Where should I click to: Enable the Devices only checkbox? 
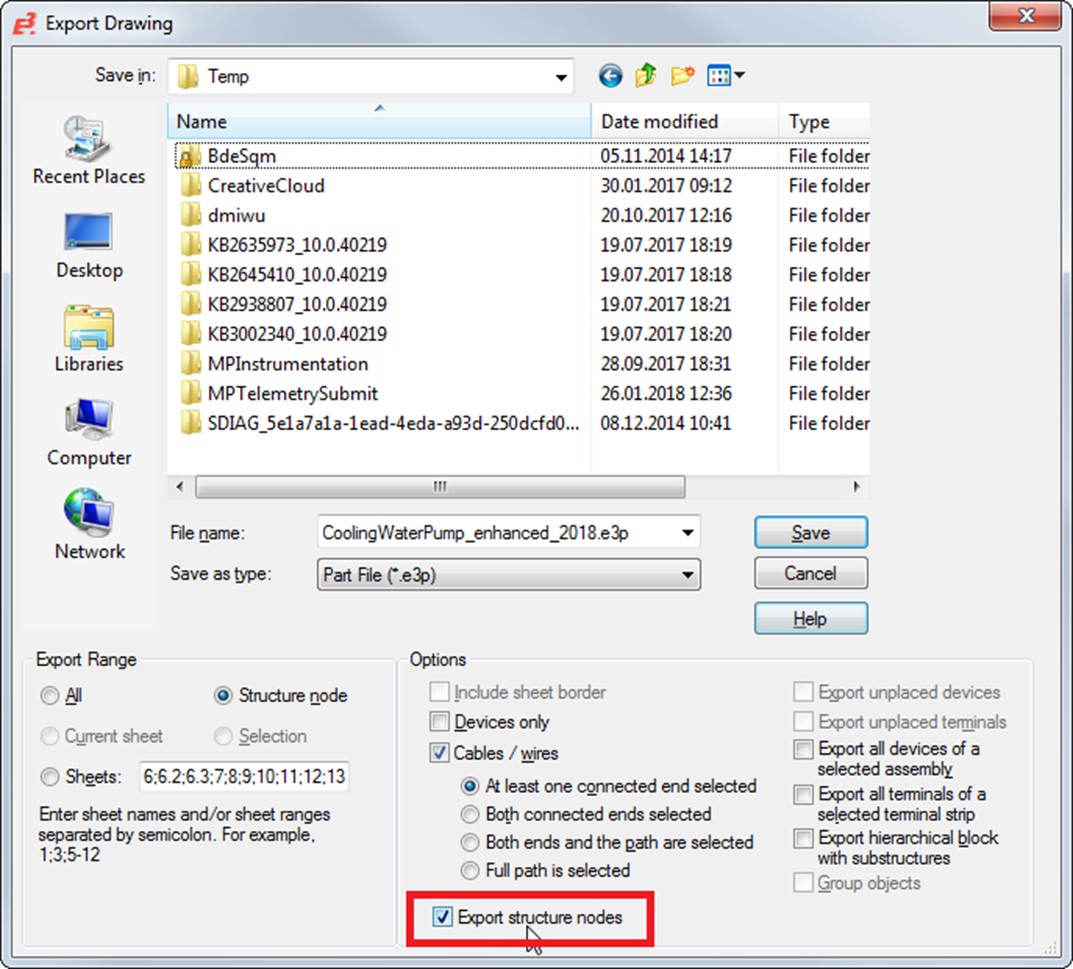(440, 722)
